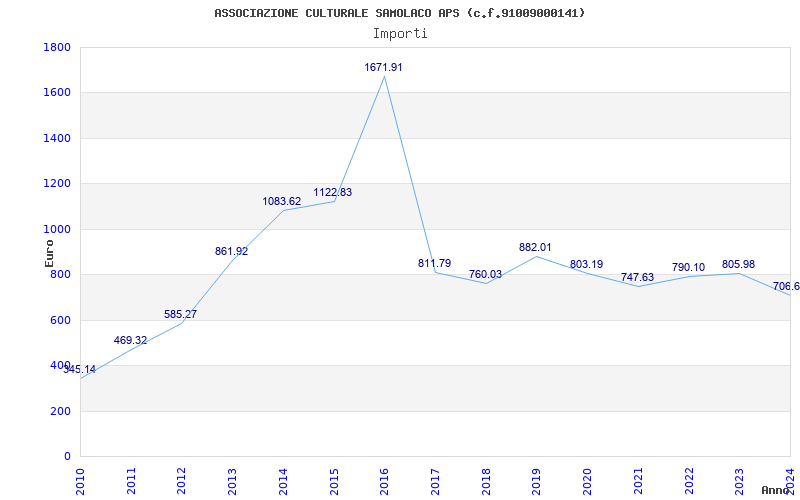Click the 747.63 data label
Screen dimensions: 800x500
pos(637,278)
